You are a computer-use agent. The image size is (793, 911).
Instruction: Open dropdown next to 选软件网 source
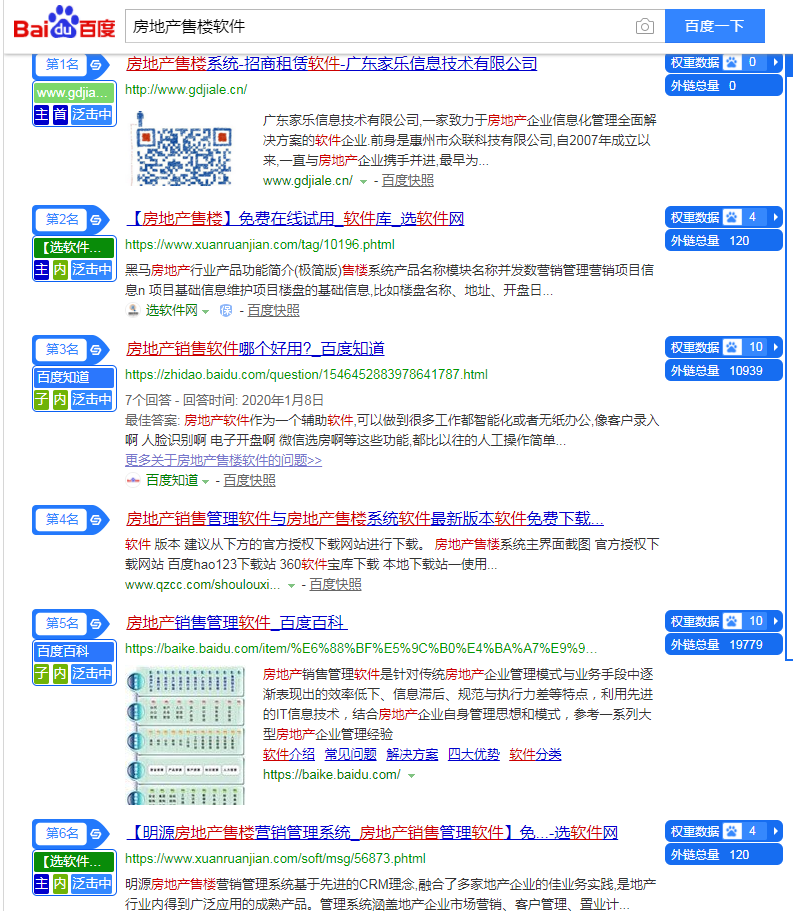click(x=206, y=312)
